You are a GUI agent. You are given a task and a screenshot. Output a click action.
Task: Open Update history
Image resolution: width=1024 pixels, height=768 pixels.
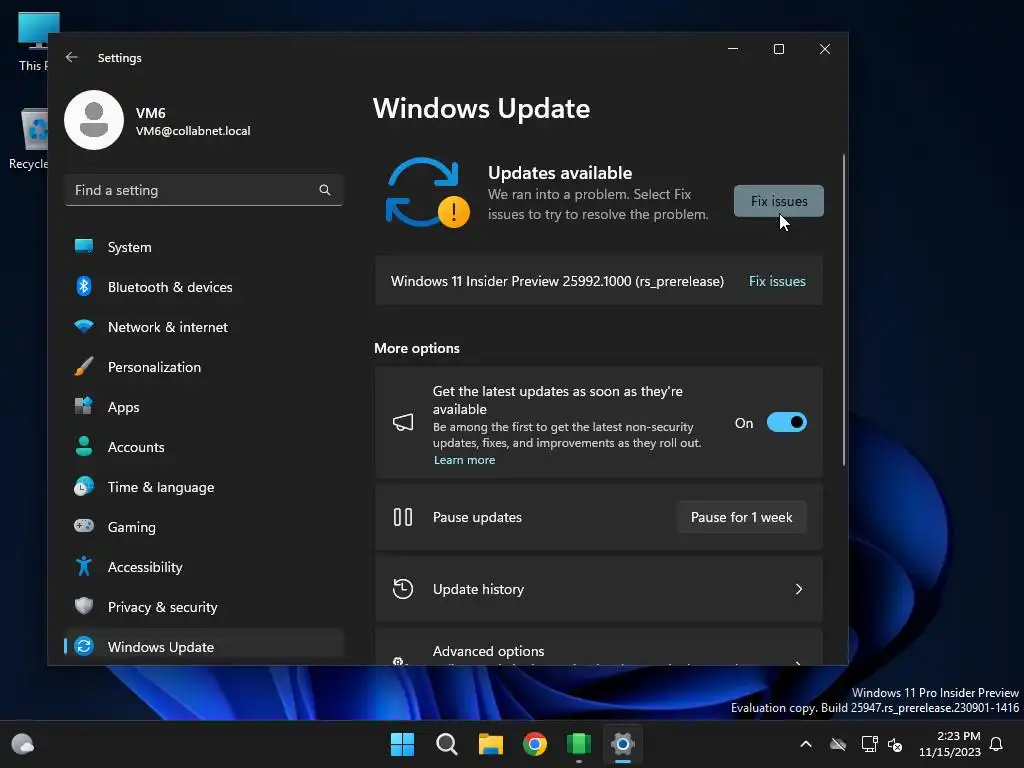[598, 589]
